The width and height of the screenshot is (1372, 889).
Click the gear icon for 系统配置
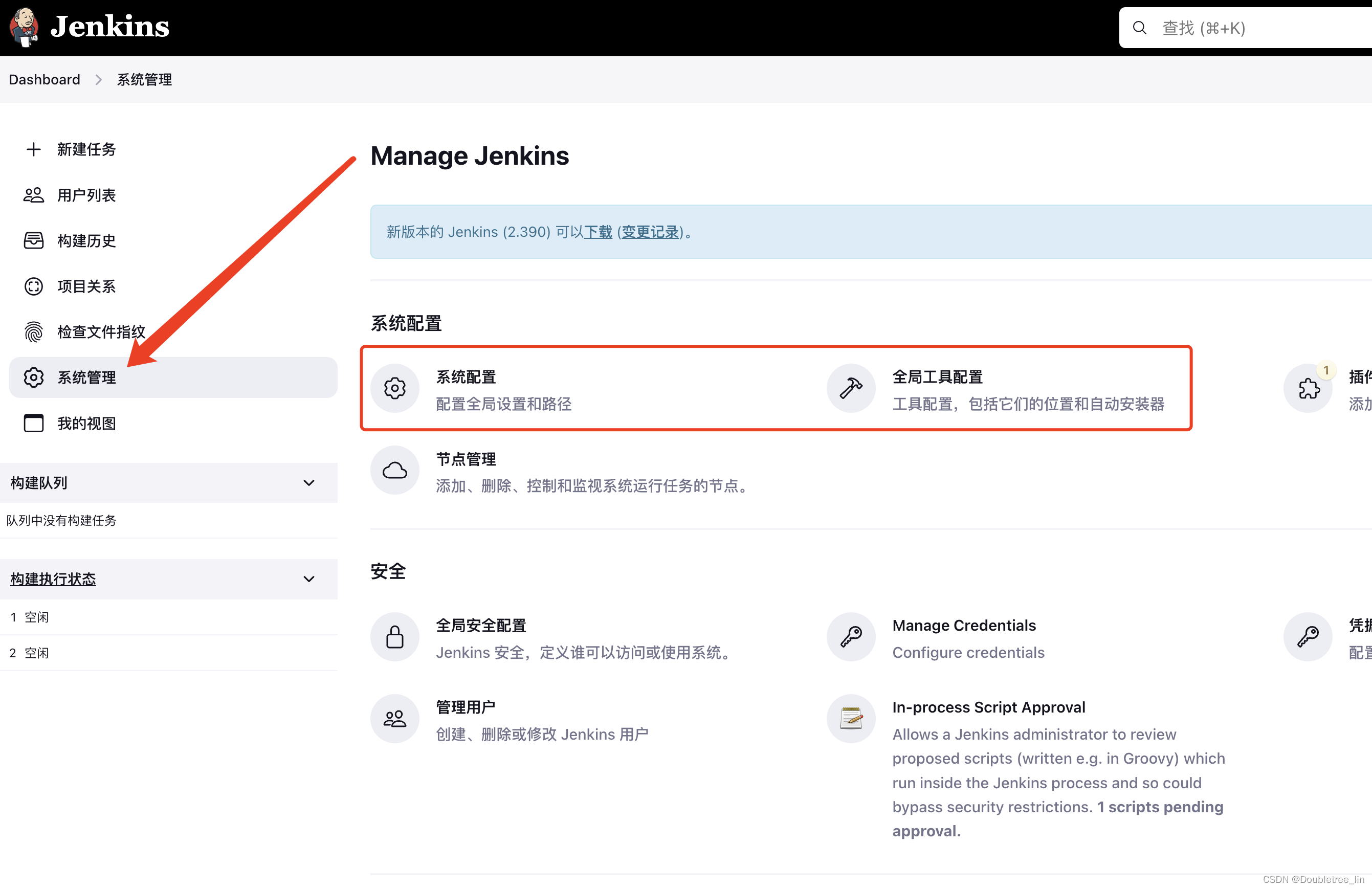[394, 389]
